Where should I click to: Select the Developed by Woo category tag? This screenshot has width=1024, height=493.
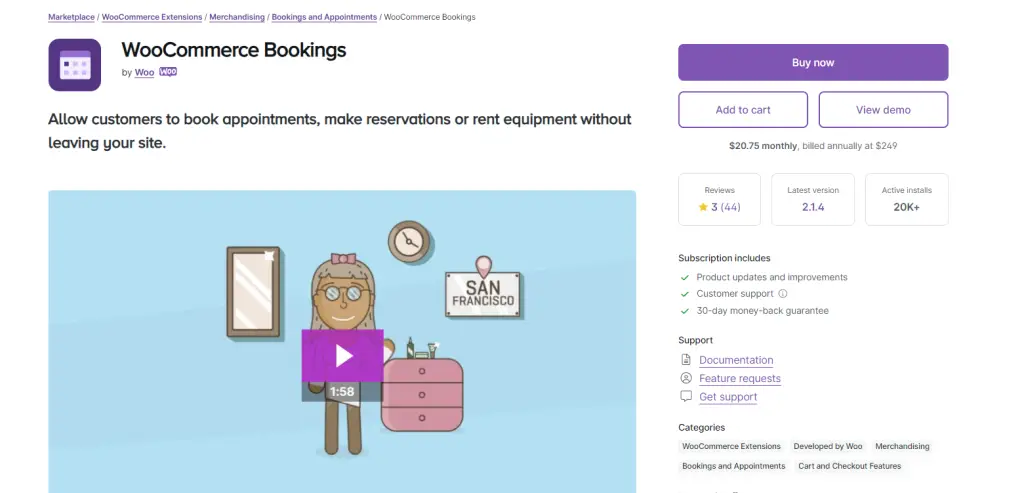click(x=827, y=447)
